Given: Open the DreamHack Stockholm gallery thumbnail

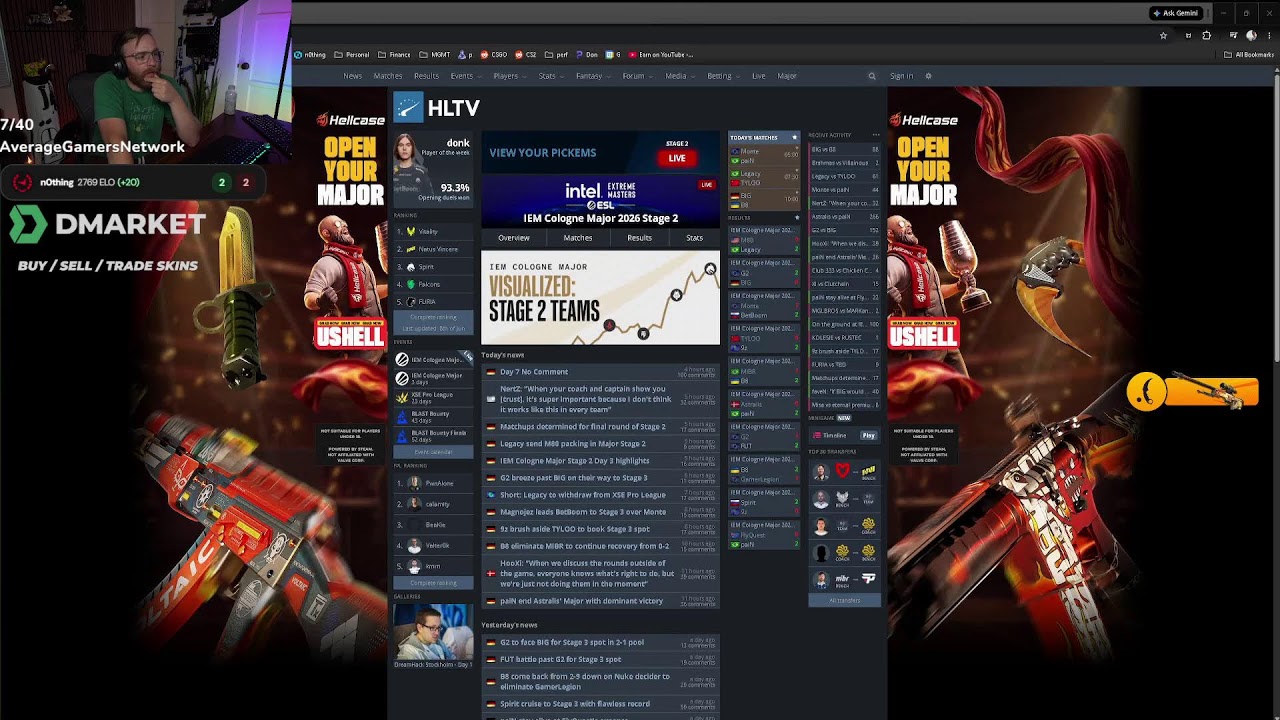Looking at the screenshot, I should [433, 632].
